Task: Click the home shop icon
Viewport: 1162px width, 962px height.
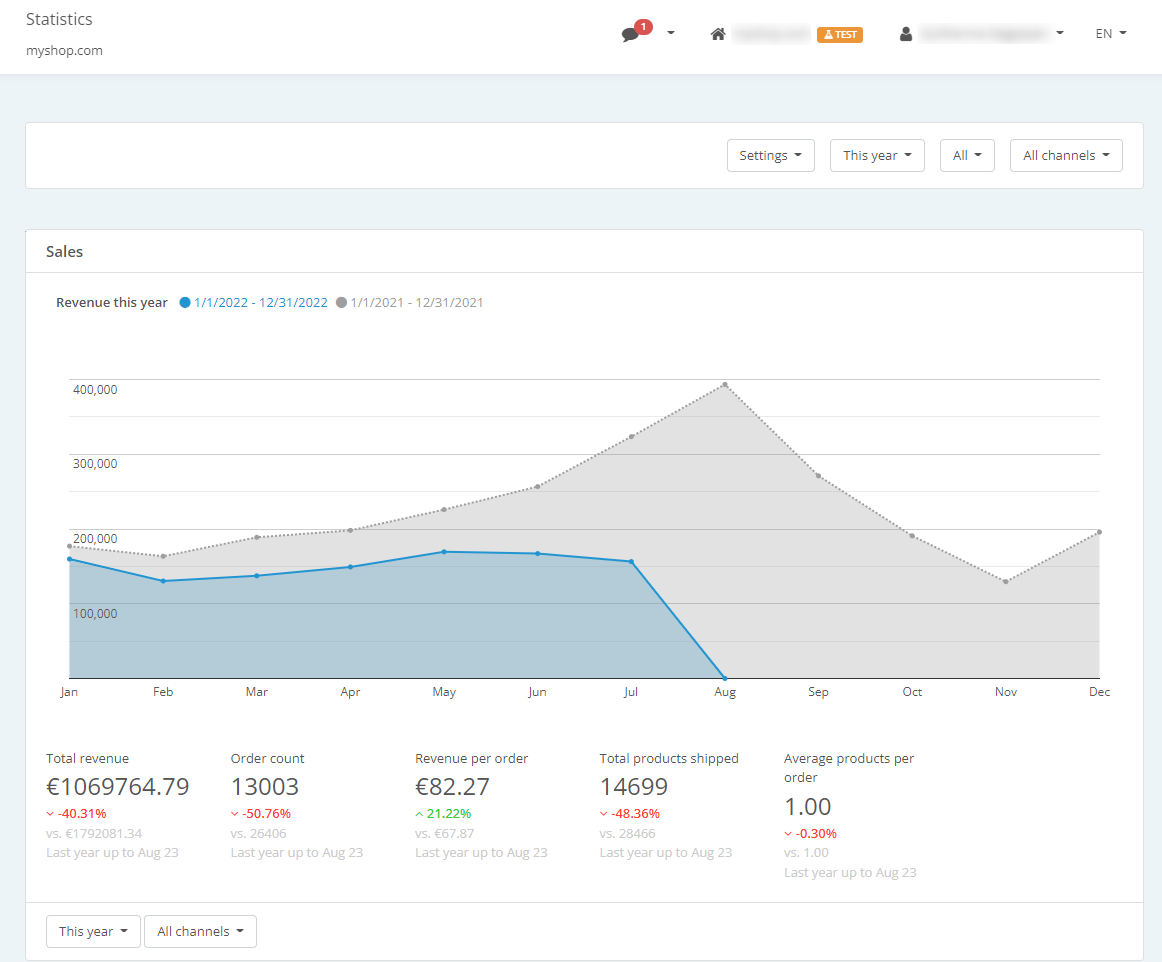Action: (717, 34)
